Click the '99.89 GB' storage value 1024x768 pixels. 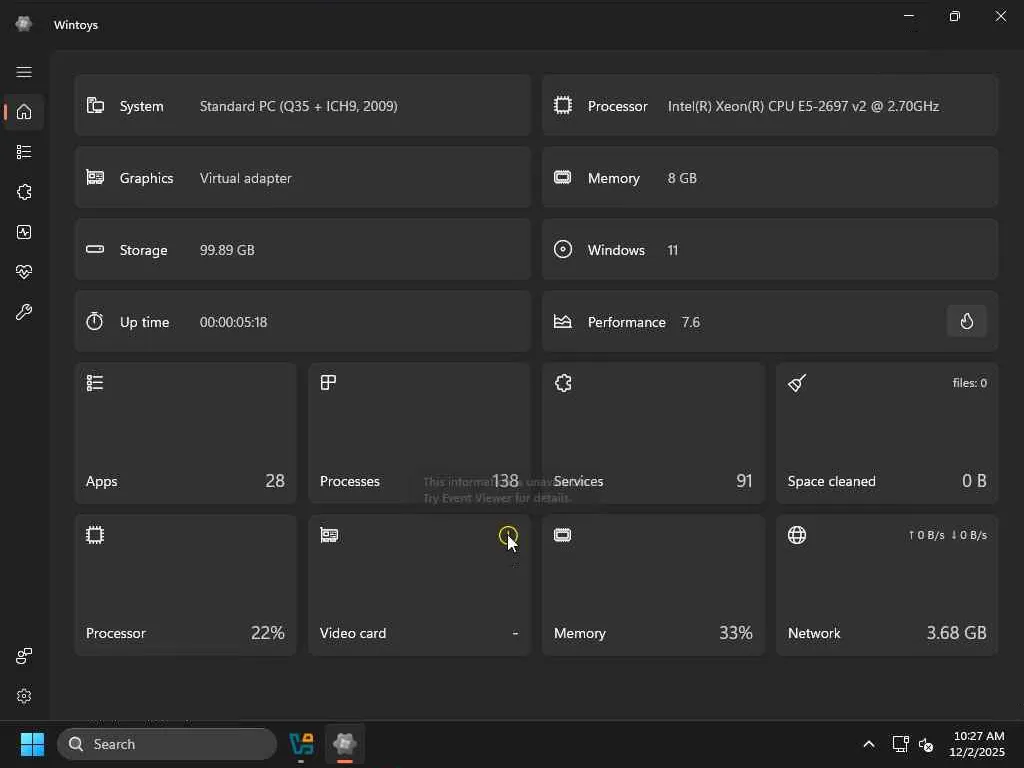click(x=227, y=249)
